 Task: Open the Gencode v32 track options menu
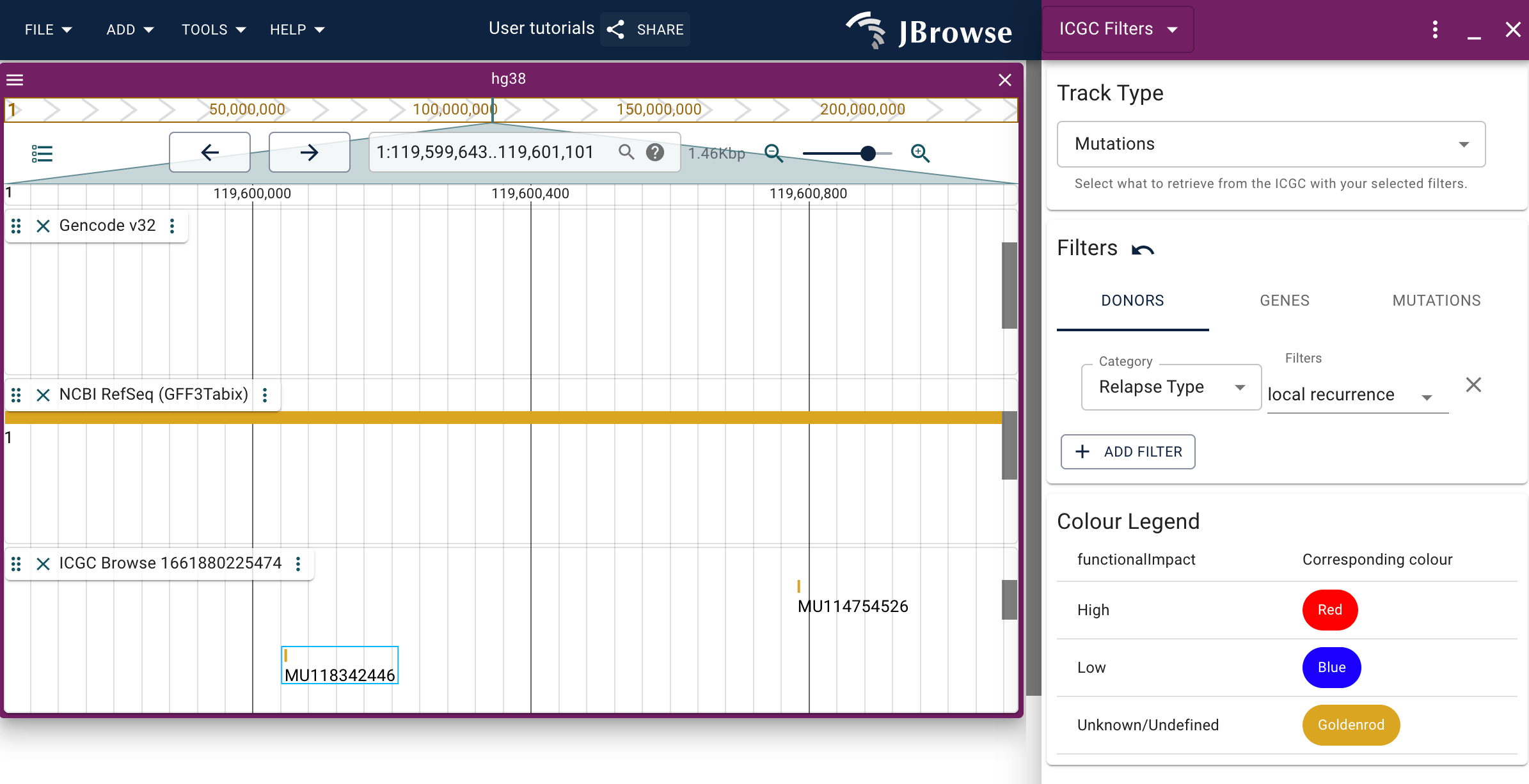pyautogui.click(x=172, y=226)
